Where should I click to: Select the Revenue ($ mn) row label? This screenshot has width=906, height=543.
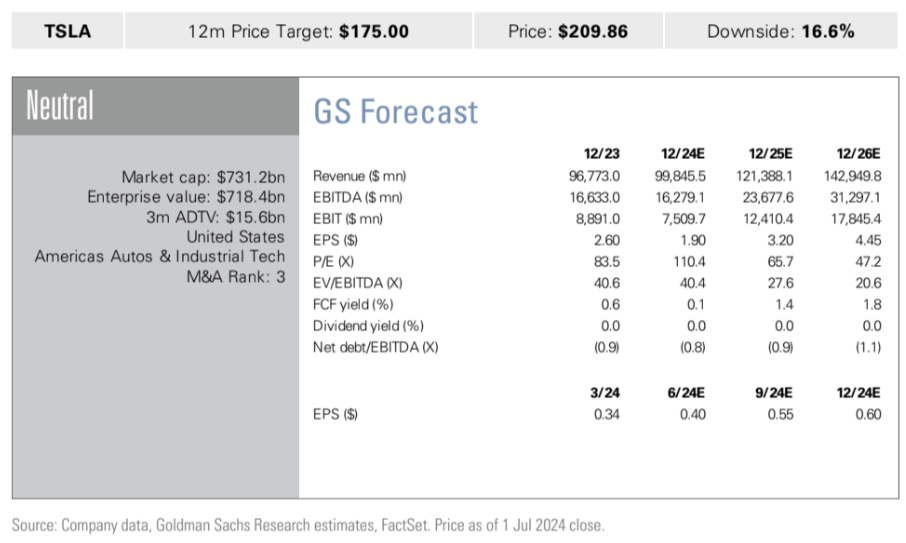359,176
